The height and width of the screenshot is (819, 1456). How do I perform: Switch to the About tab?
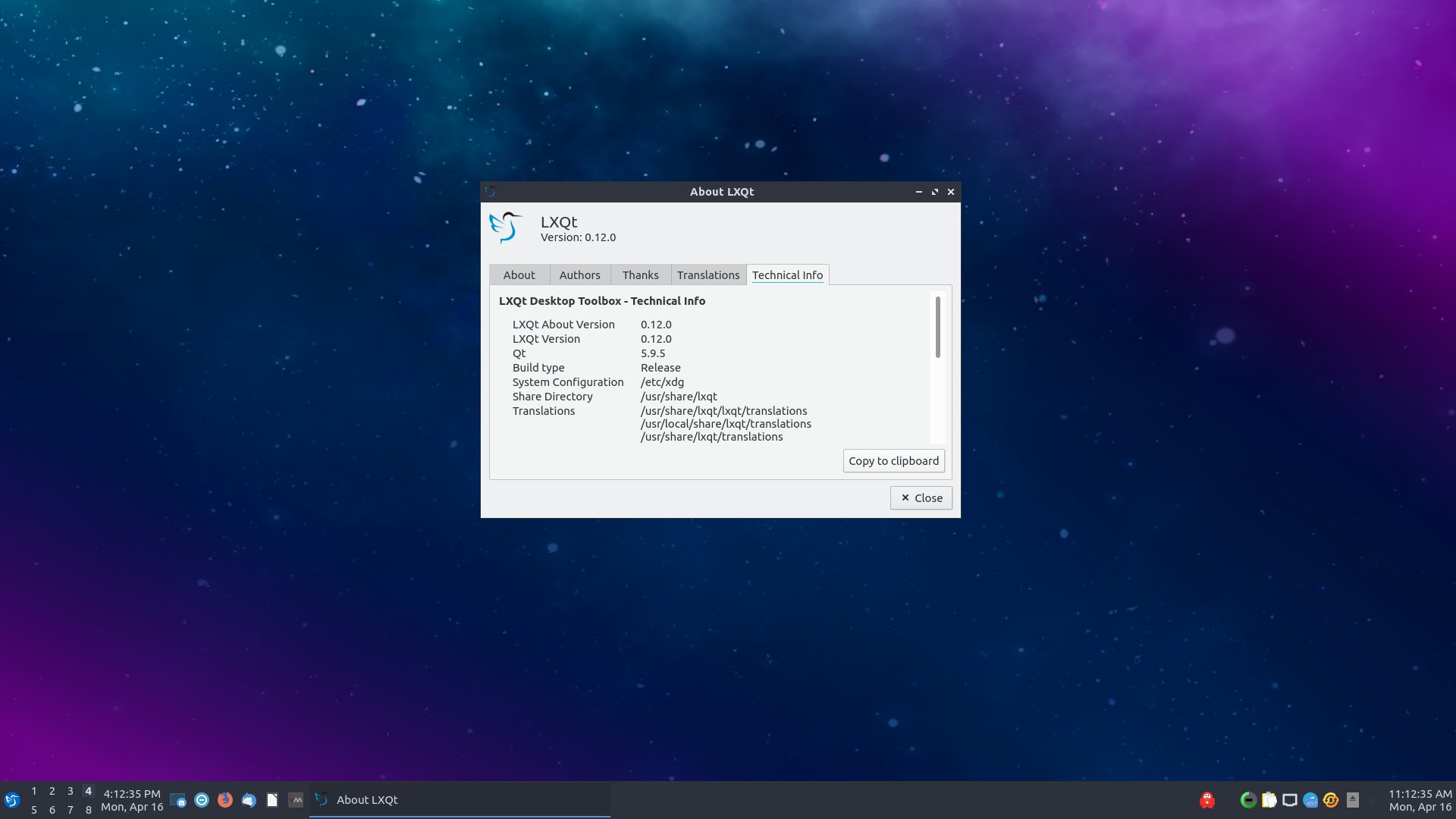click(x=519, y=274)
